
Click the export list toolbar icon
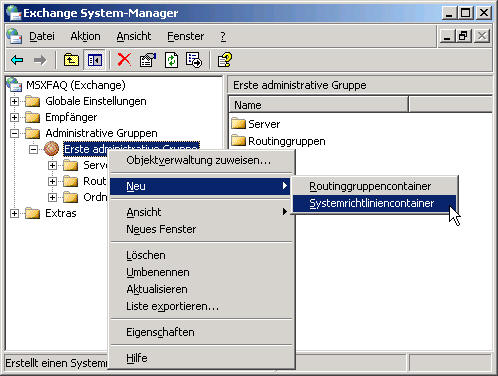194,60
